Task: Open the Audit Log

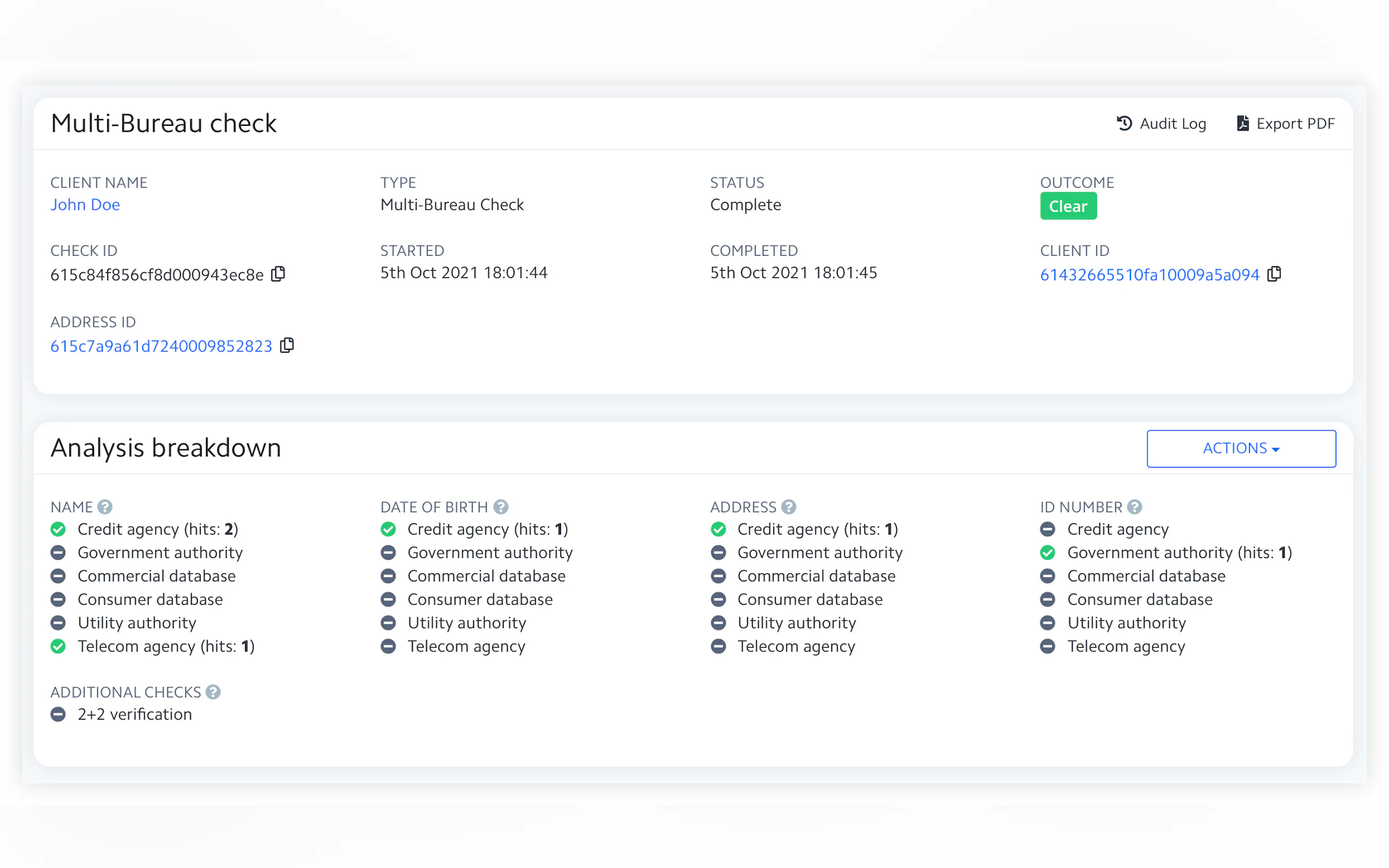Action: coord(1161,124)
